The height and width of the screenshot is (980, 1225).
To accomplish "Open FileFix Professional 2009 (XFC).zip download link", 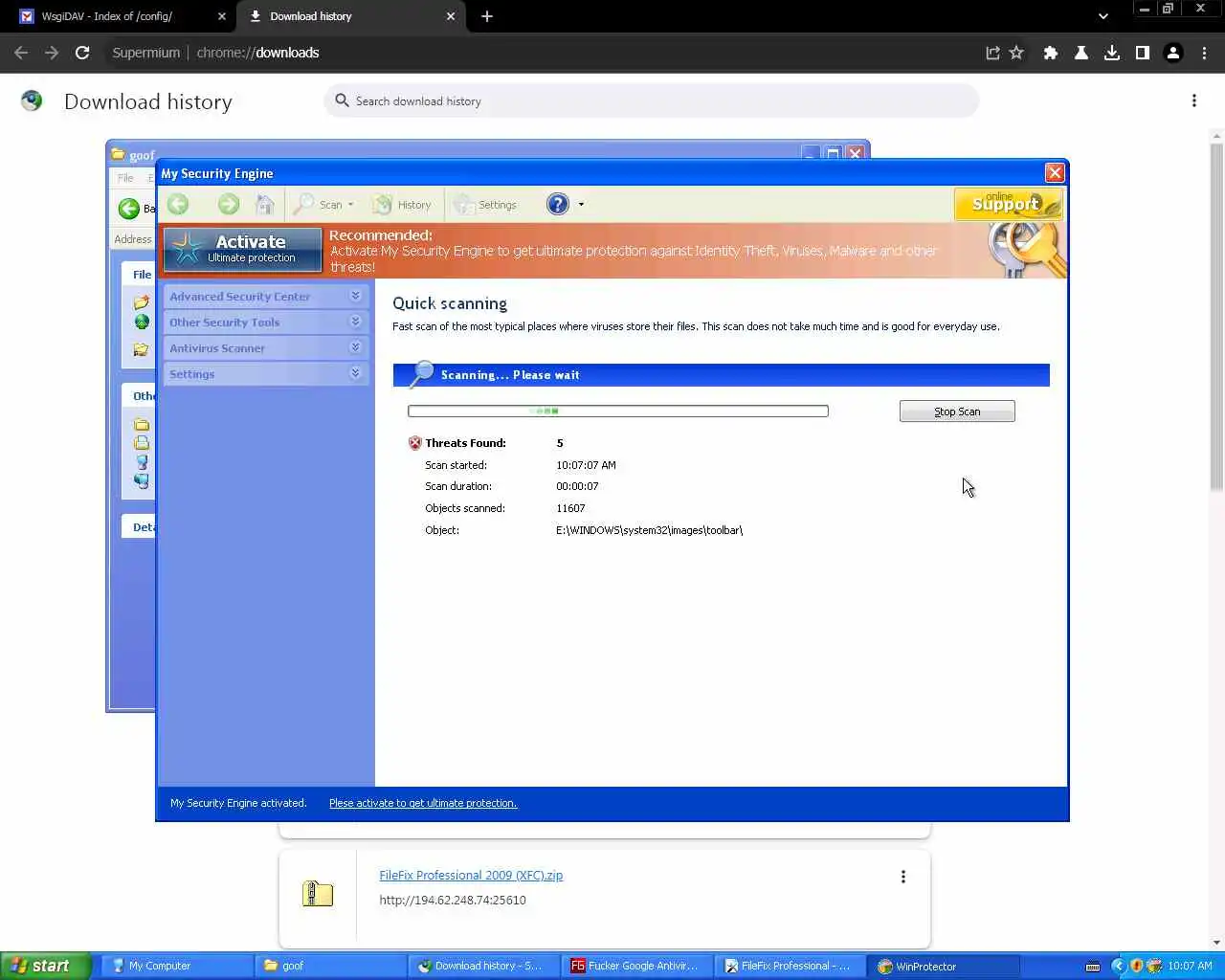I will click(x=471, y=875).
